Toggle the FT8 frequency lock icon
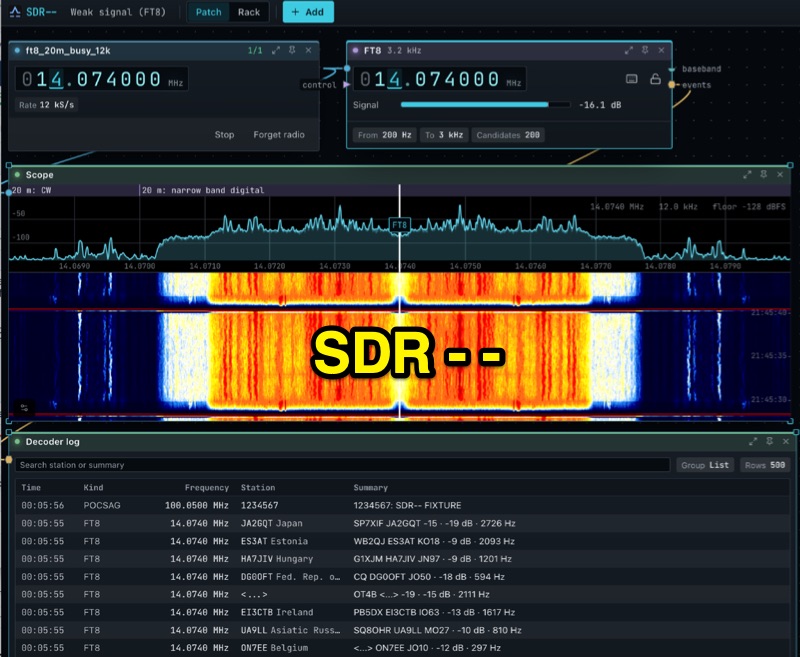Viewport: 800px width, 657px height. [656, 79]
